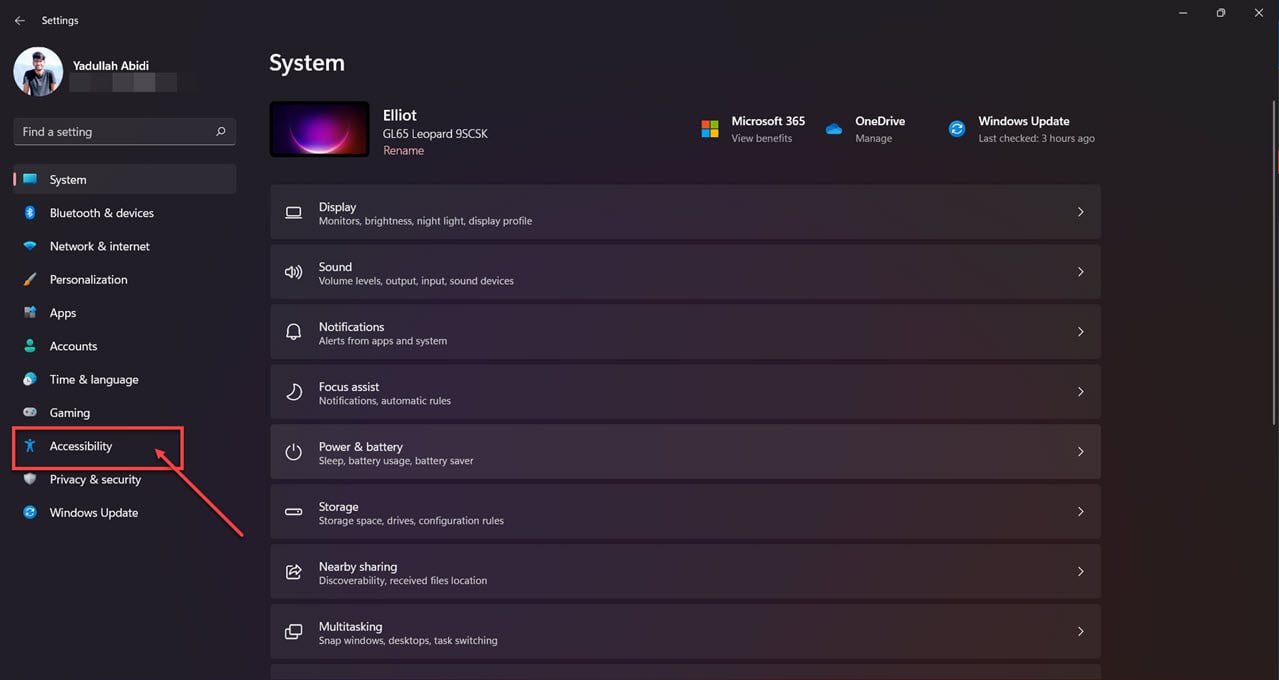
Task: Click the back arrow in Settings header
Action: coord(20,20)
